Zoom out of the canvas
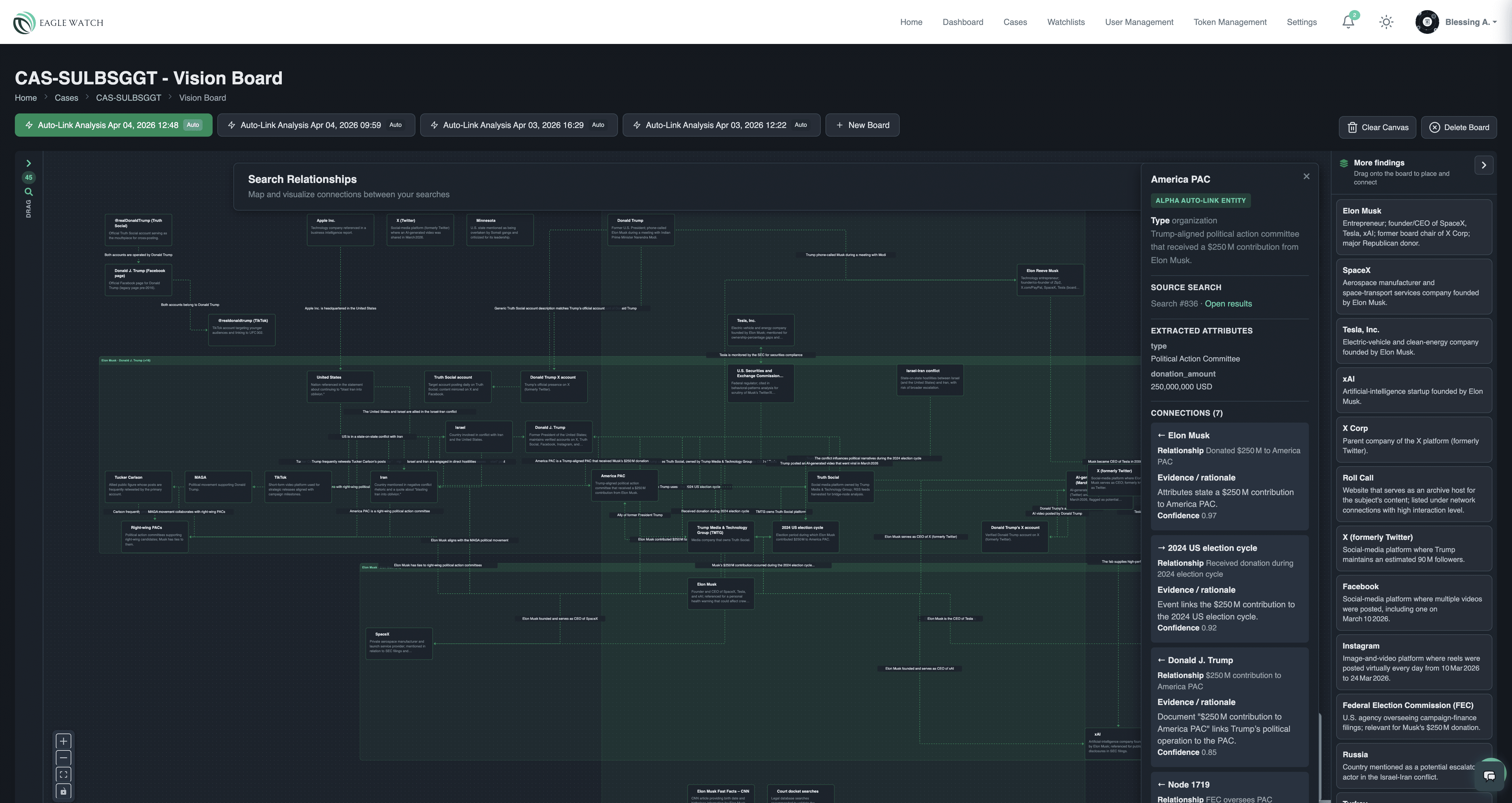This screenshot has width=1512, height=803. click(63, 758)
